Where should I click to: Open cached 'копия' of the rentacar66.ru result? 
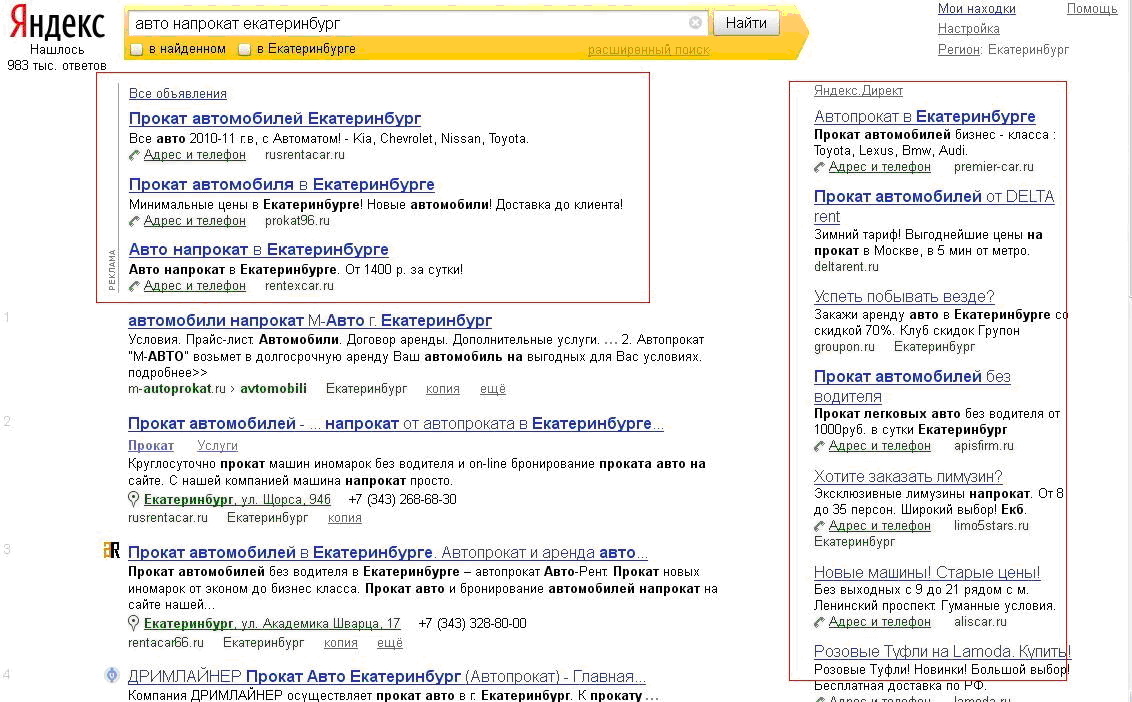pyautogui.click(x=340, y=643)
